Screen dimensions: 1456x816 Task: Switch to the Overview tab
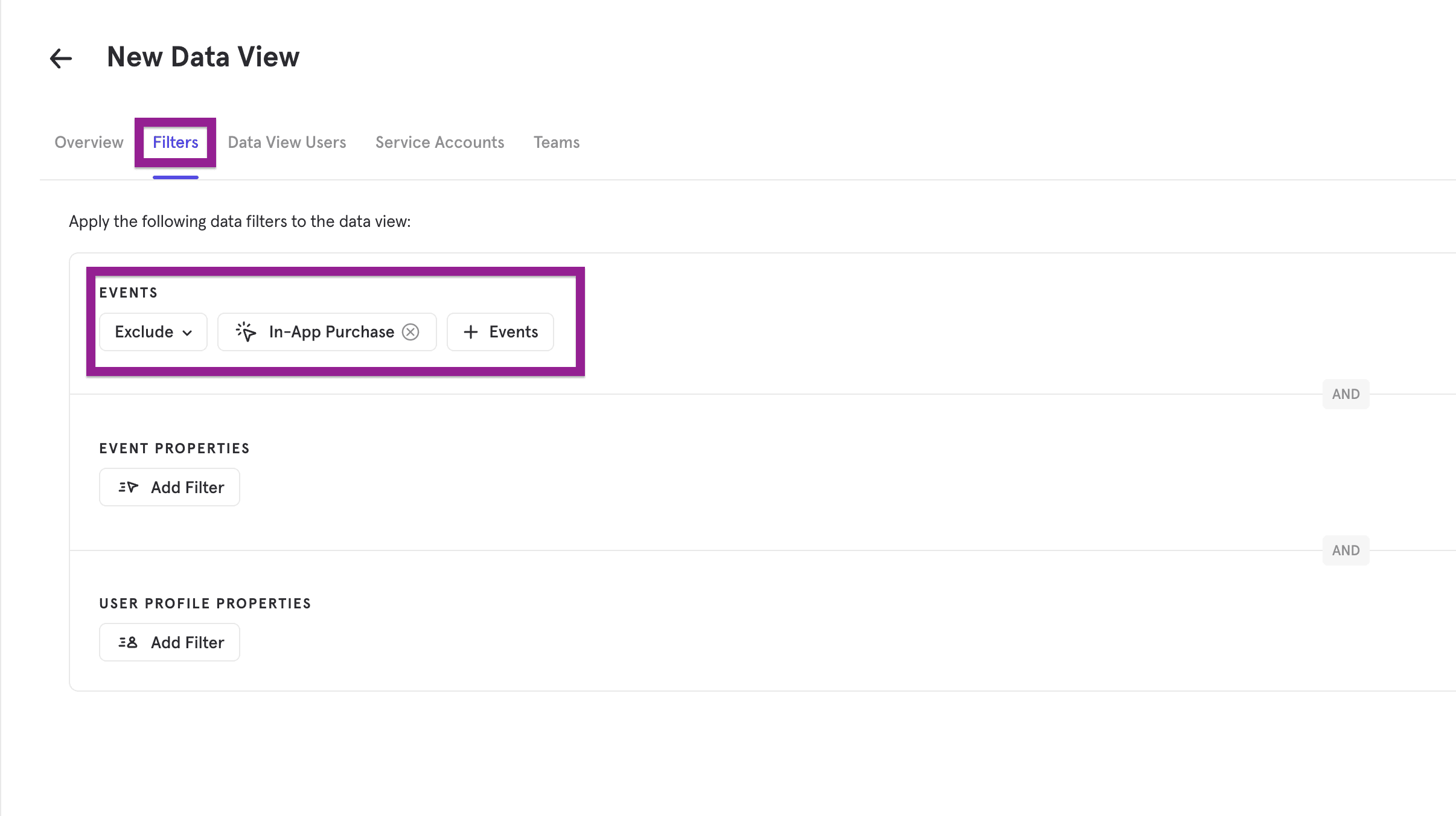coord(88,142)
